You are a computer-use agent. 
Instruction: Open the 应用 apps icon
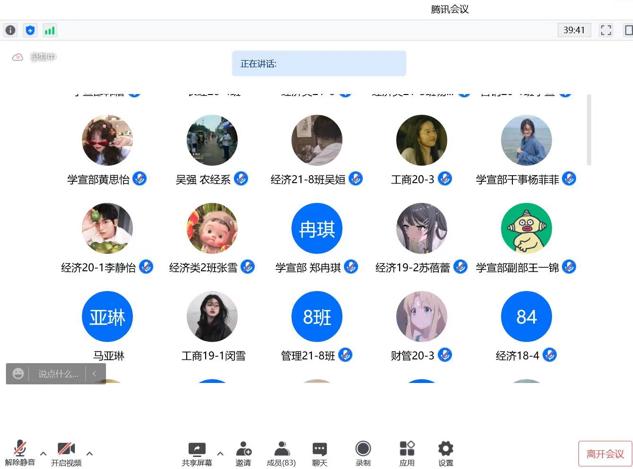click(x=407, y=449)
